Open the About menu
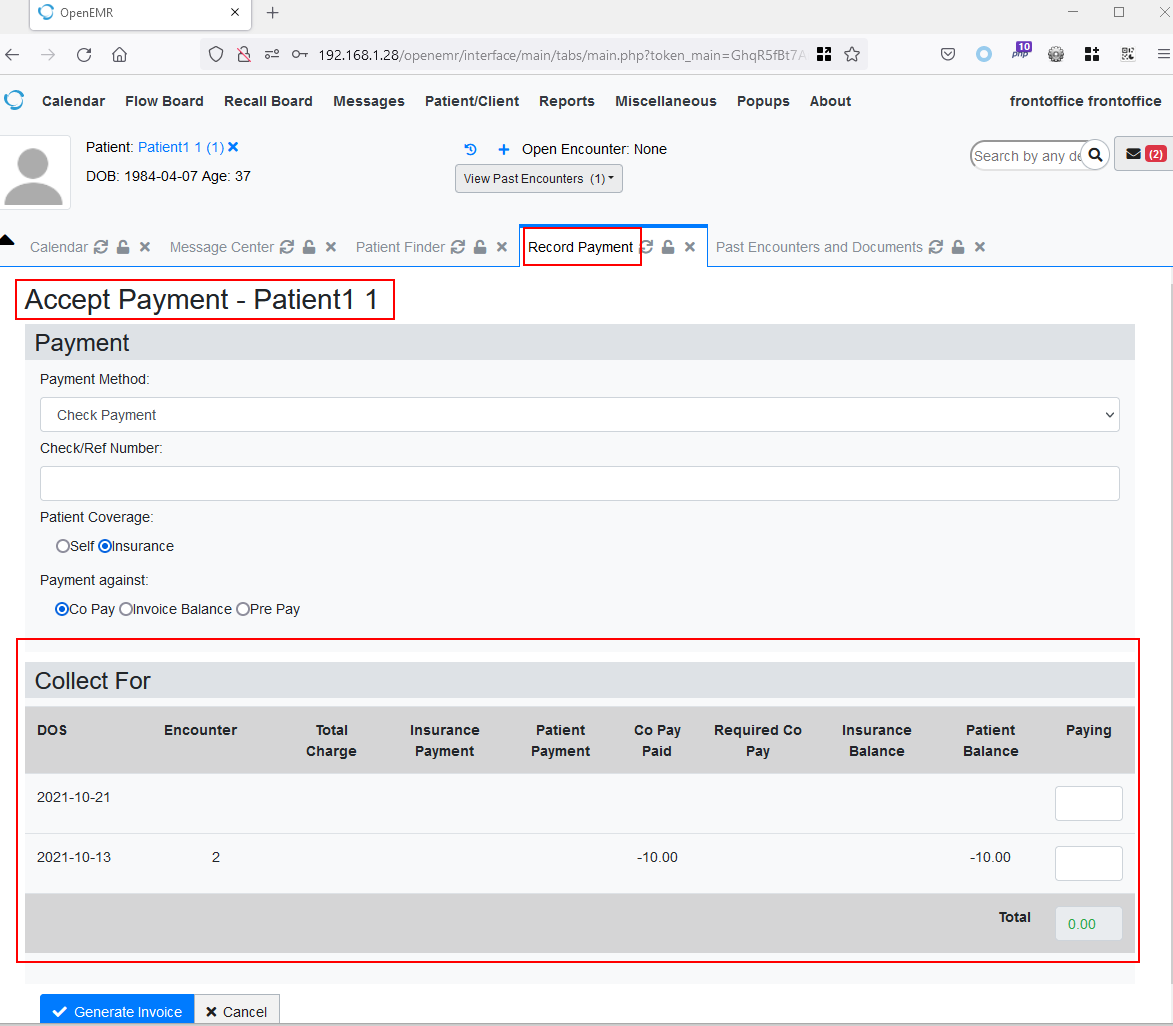This screenshot has height=1026, width=1173. (x=830, y=101)
